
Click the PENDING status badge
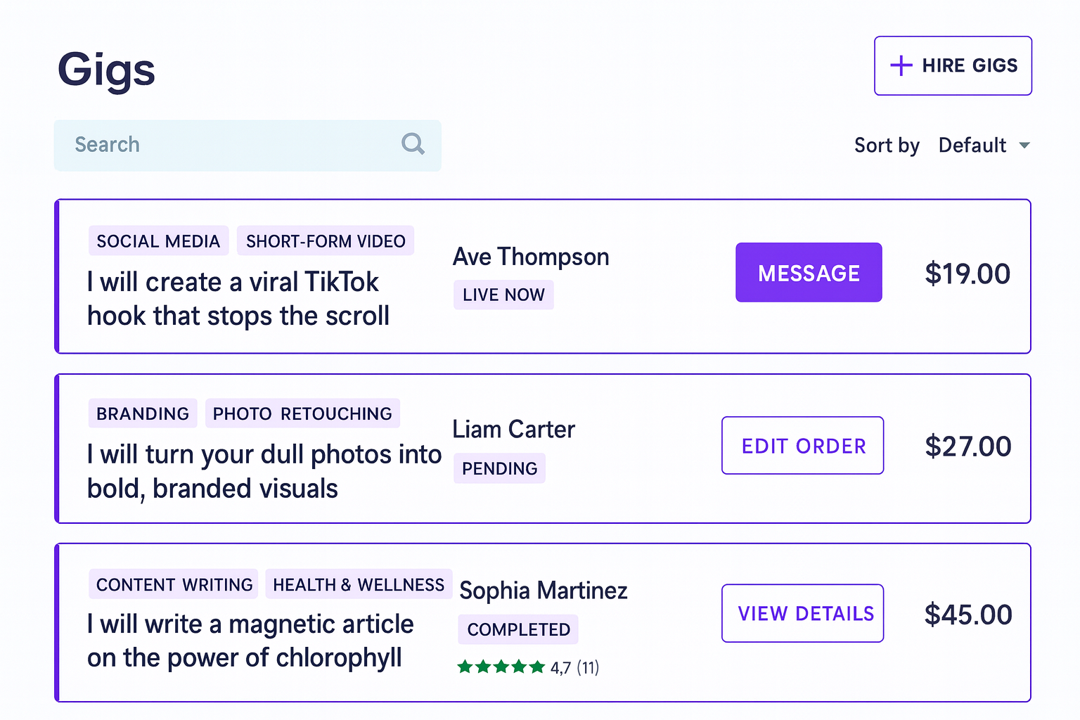tap(499, 468)
